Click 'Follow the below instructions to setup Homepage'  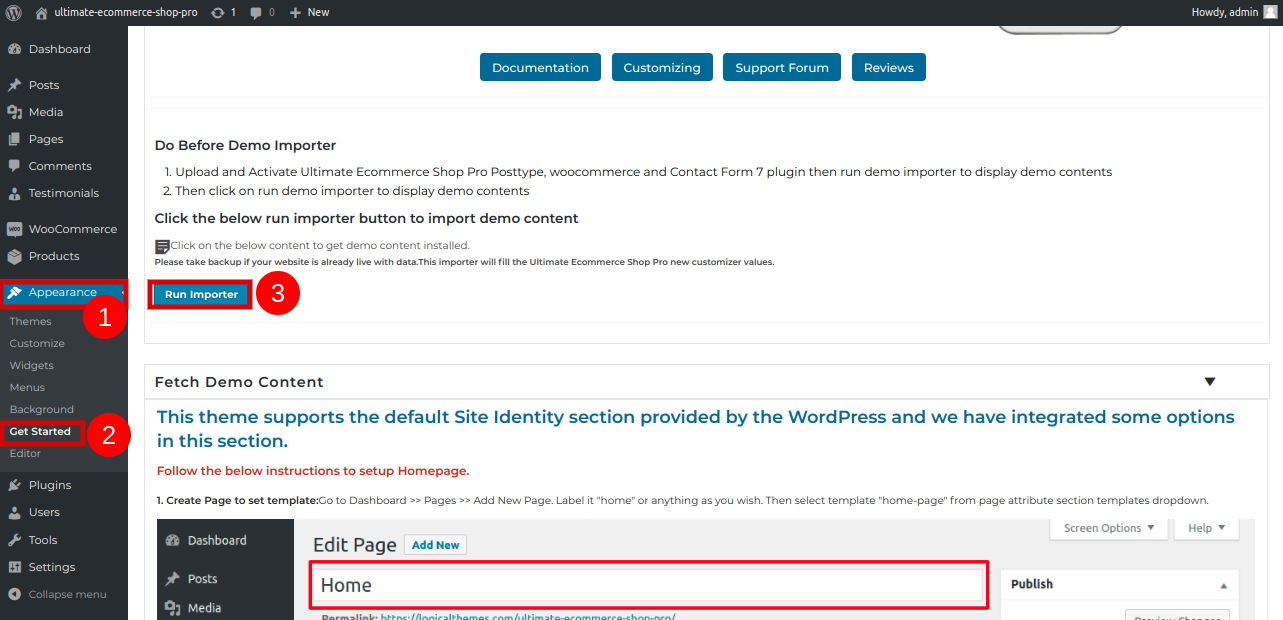(x=313, y=470)
